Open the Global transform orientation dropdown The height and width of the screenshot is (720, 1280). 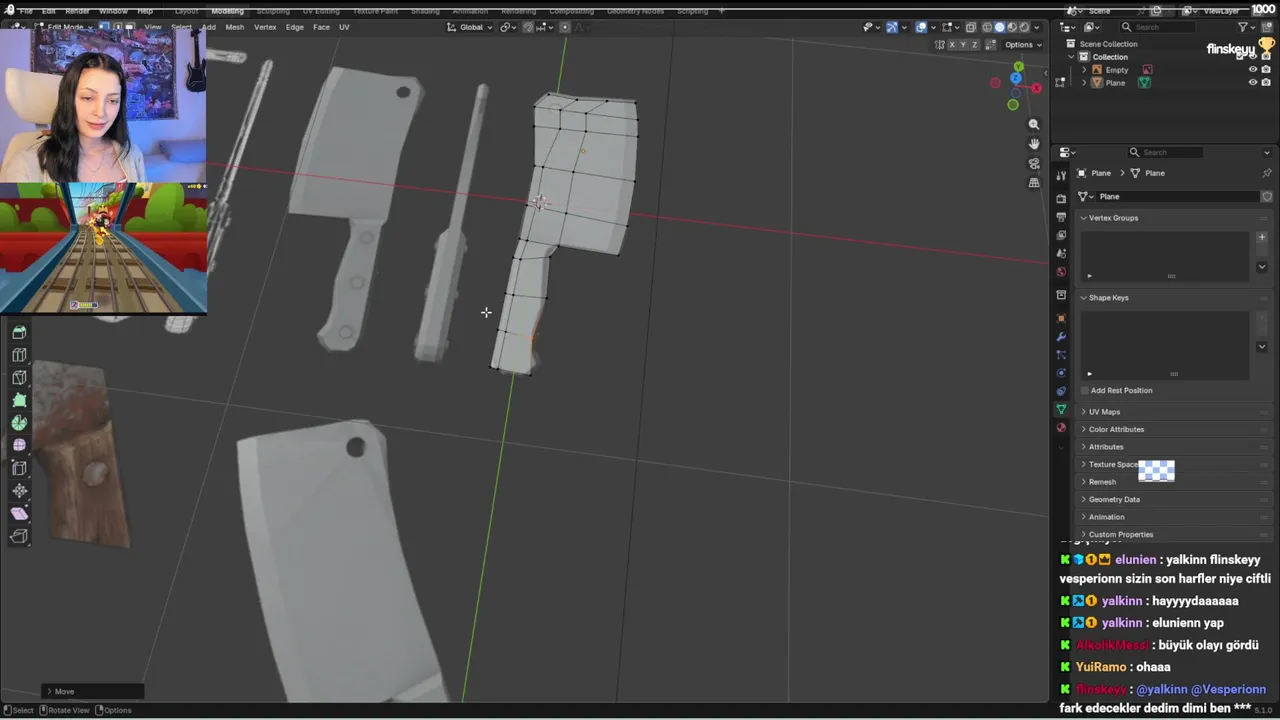(x=472, y=27)
